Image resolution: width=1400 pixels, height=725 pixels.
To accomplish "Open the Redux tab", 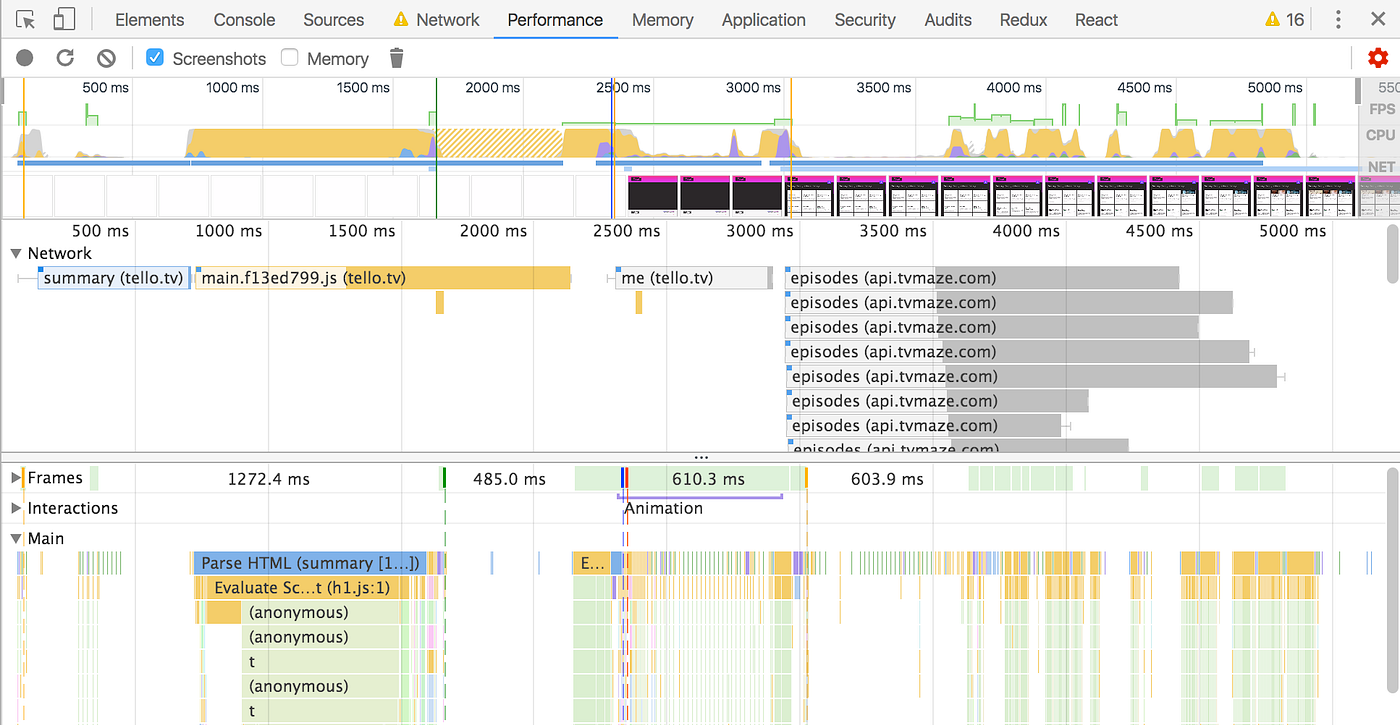I will [1022, 19].
